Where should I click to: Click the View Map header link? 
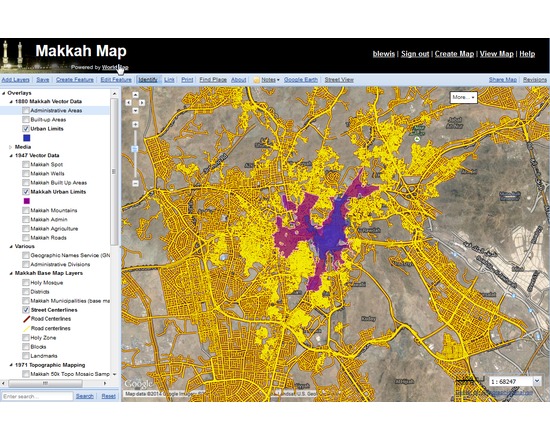(x=496, y=54)
